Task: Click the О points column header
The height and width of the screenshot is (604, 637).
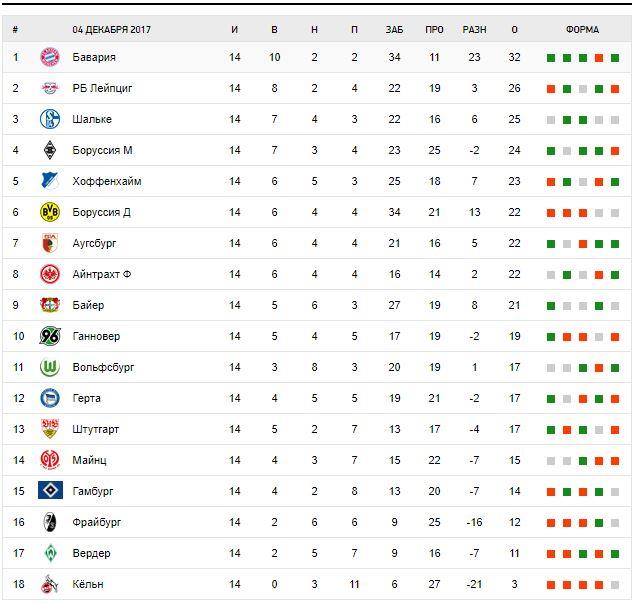Action: tap(514, 29)
